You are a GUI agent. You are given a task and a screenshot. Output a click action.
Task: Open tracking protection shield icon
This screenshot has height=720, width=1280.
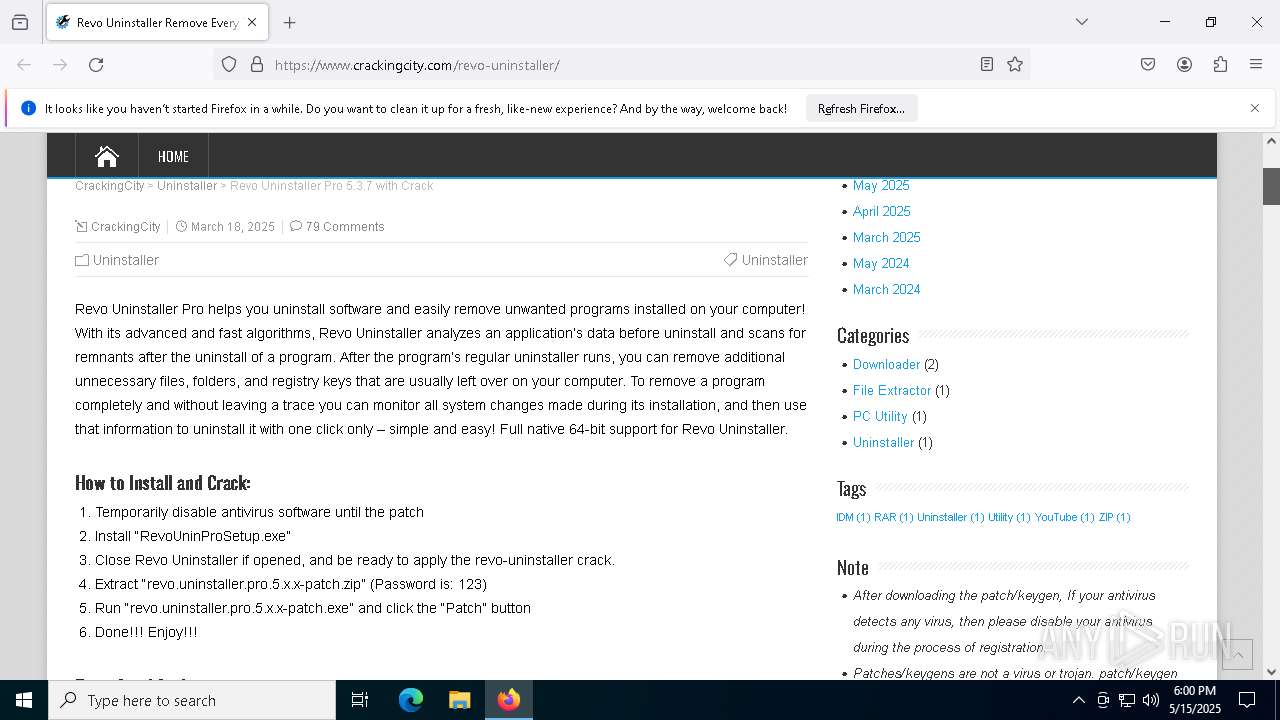[229, 65]
